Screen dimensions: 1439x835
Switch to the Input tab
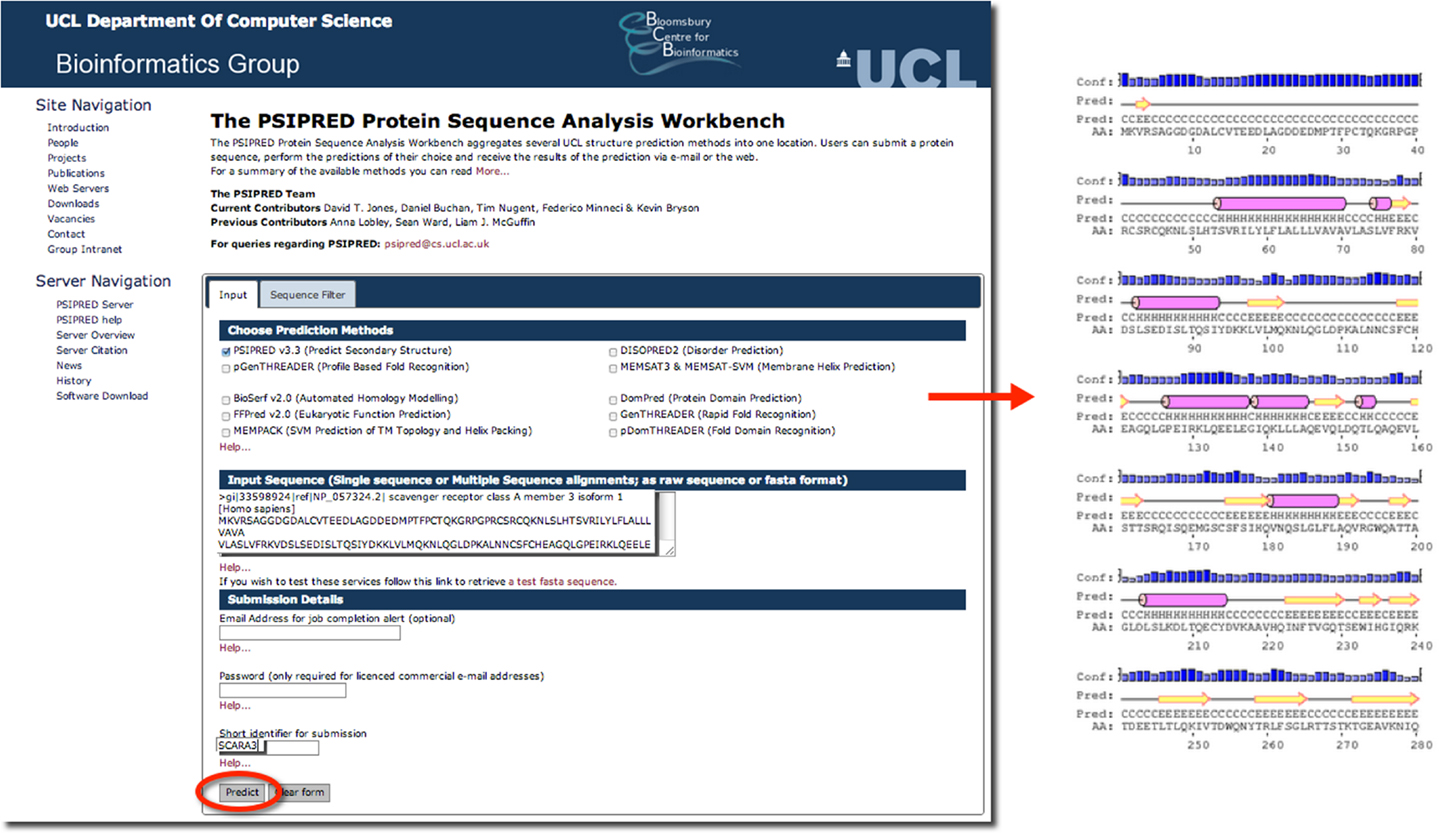tap(233, 295)
